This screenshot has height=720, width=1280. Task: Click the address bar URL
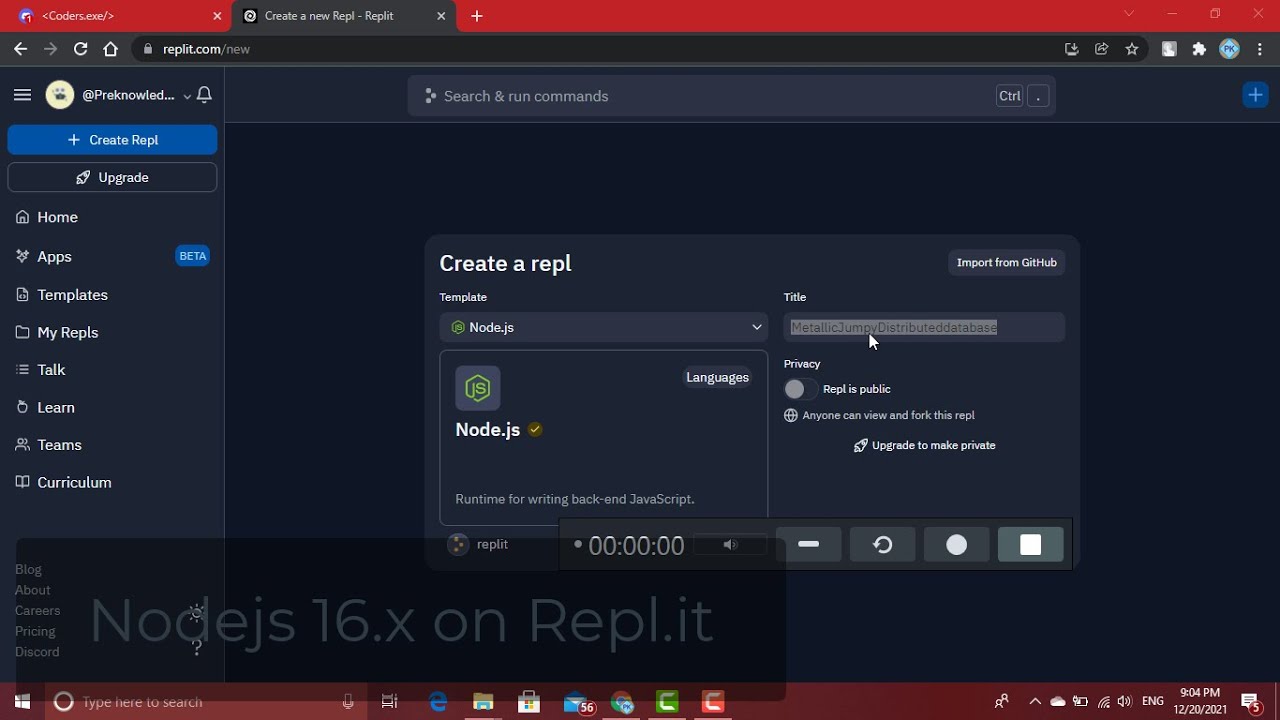pos(206,49)
